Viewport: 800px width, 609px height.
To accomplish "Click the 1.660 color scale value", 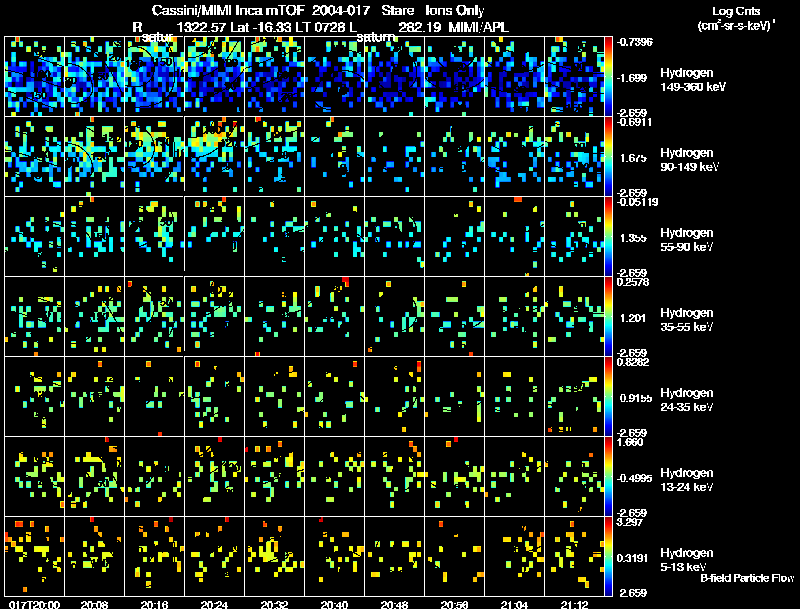I will [x=630, y=442].
